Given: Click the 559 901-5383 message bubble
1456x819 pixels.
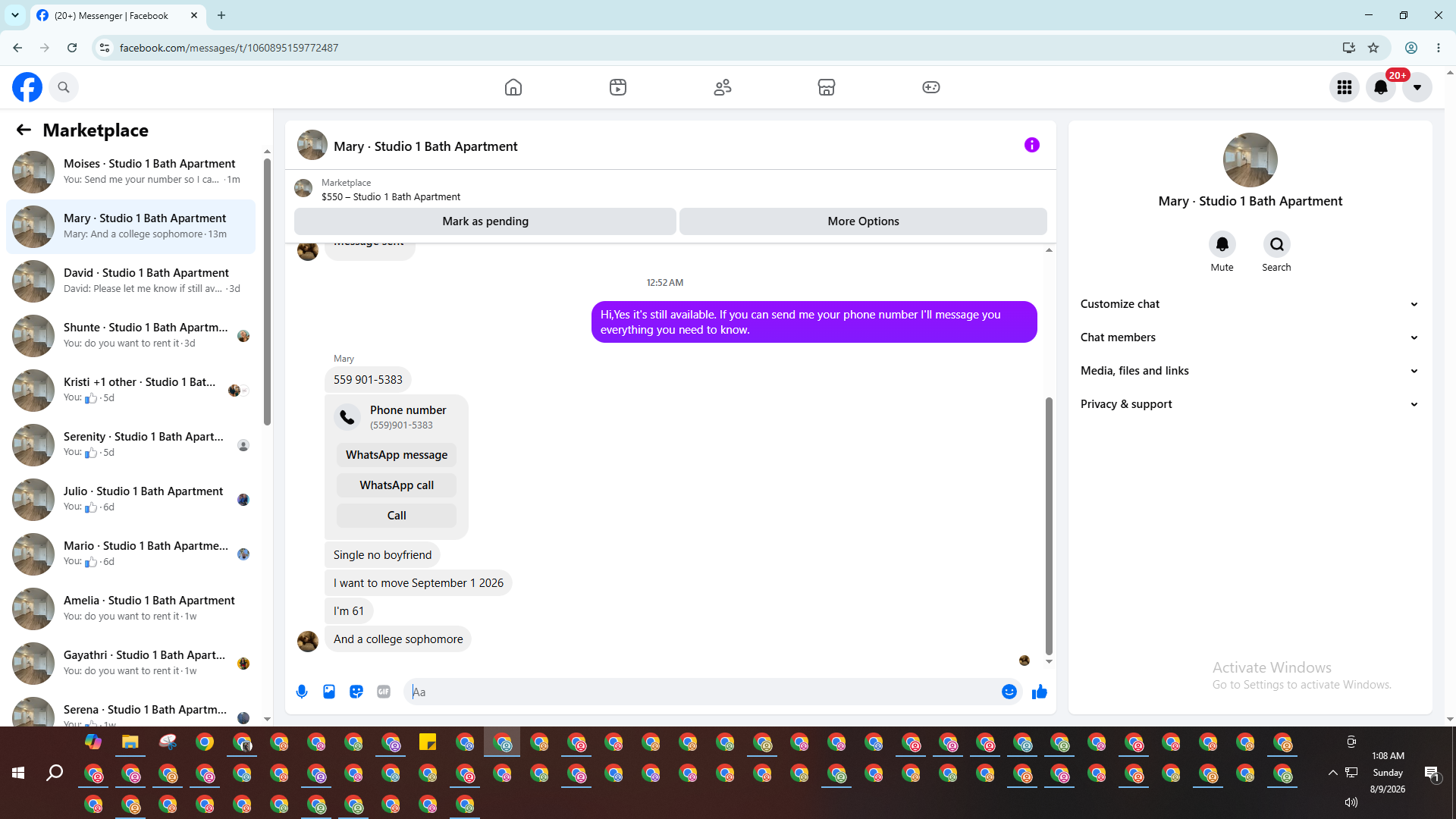Looking at the screenshot, I should tap(368, 380).
